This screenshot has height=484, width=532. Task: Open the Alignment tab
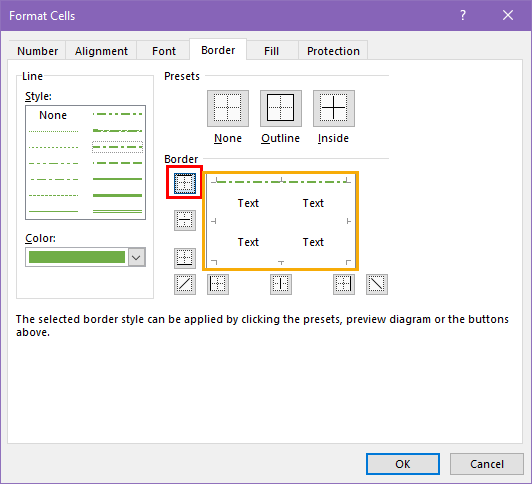coord(101,51)
